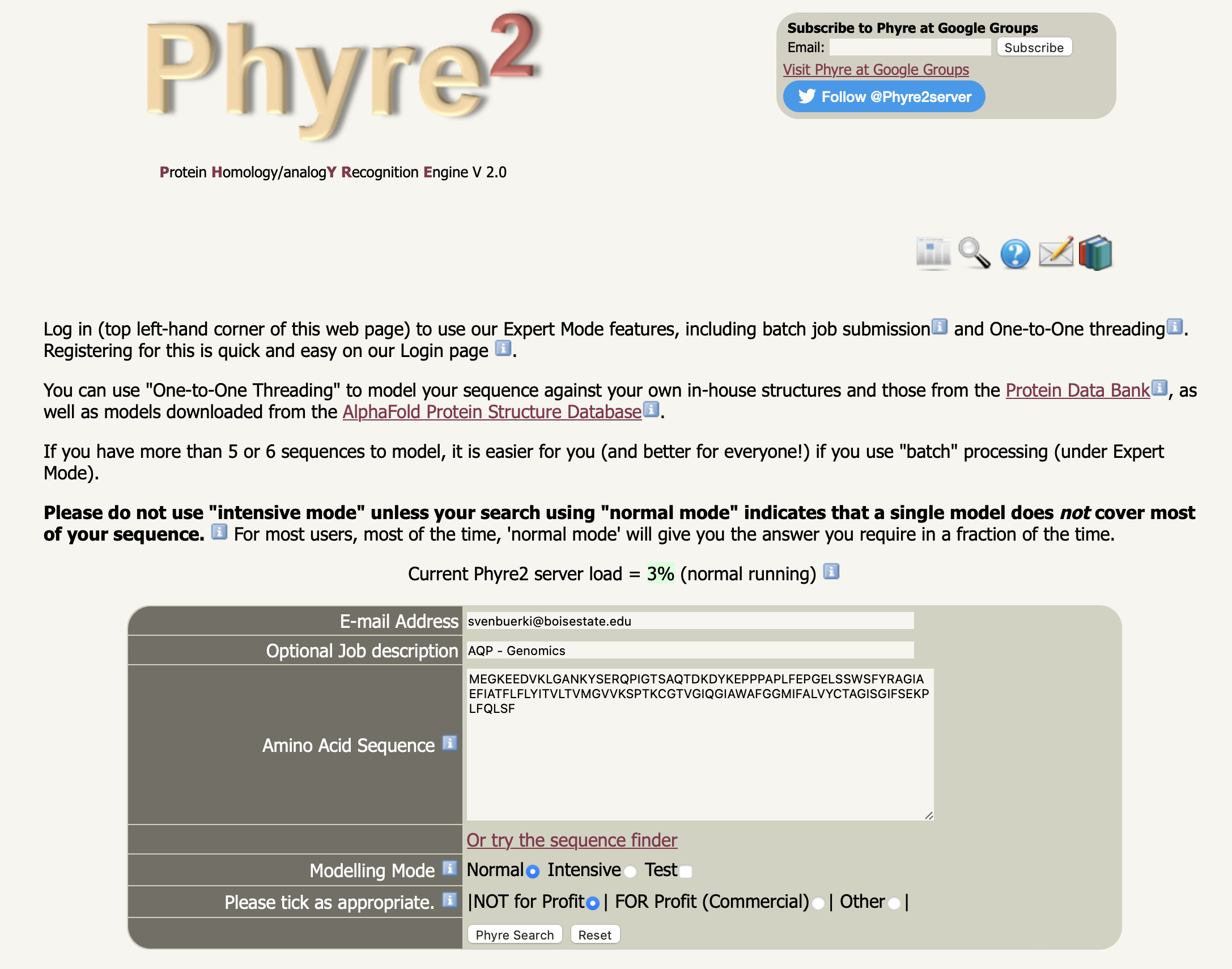The image size is (1232, 969).
Task: Click the E-mail Address input field
Action: (x=690, y=621)
